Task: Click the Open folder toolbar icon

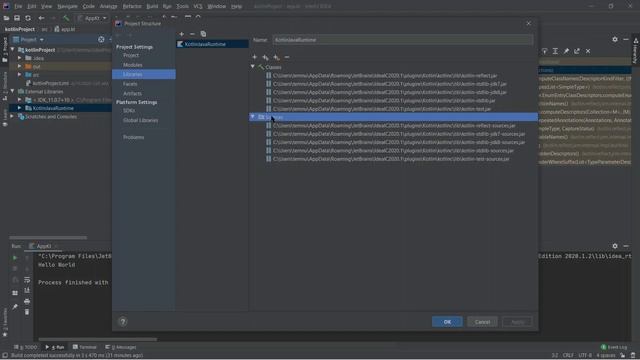Action: click(6, 18)
